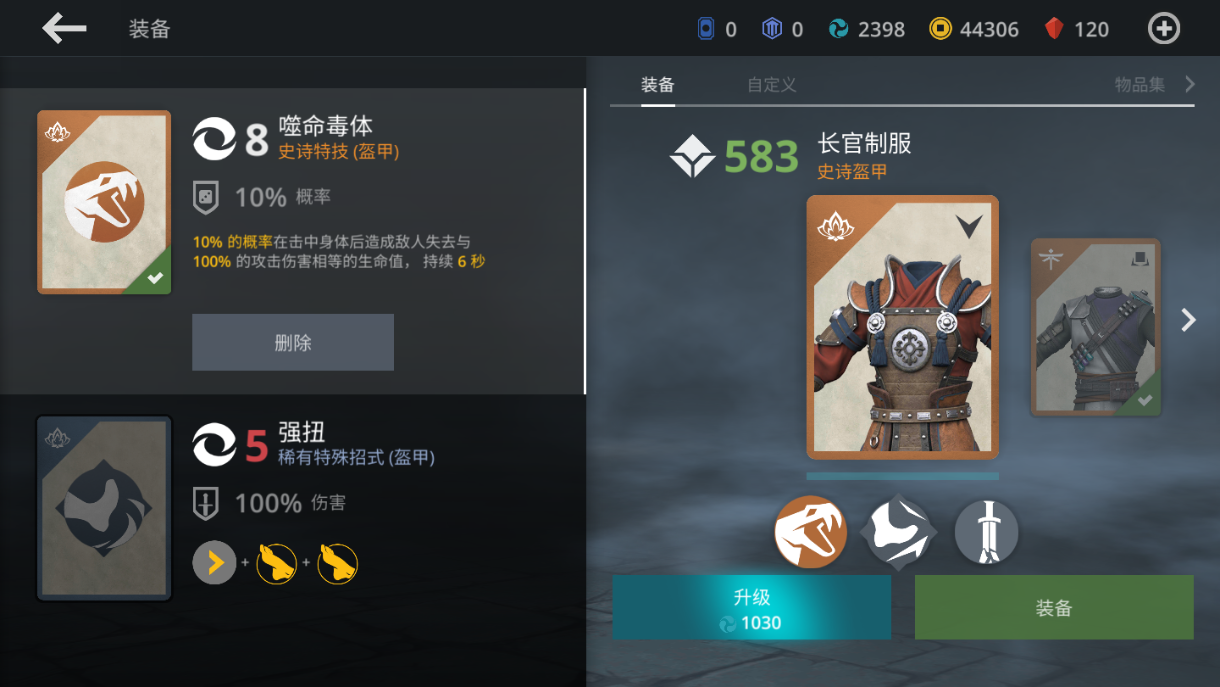Show the next armor with the right chevron
1220x687 pixels.
(1188, 320)
